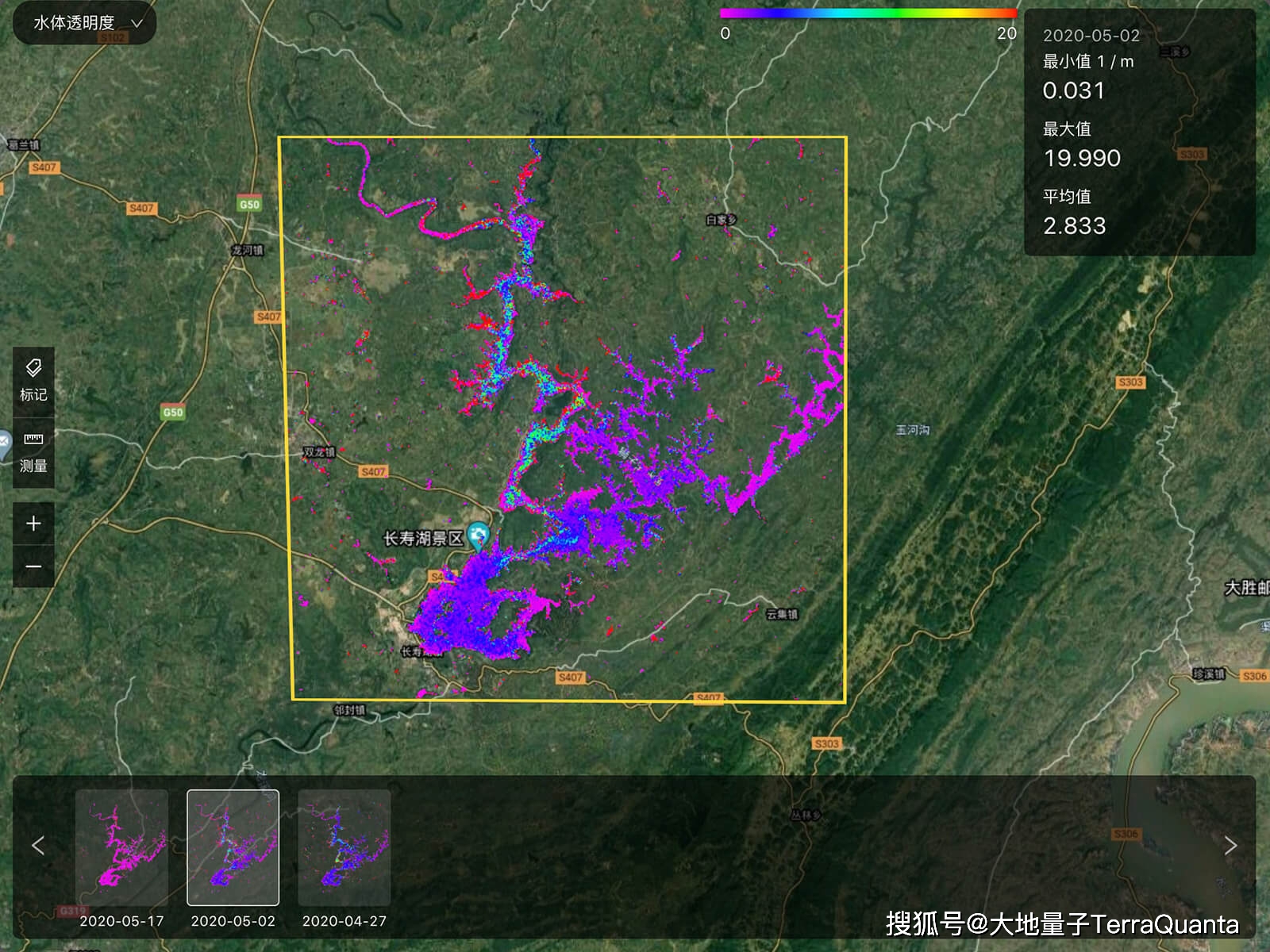1270x952 pixels.
Task: Click the 最大值 19.990 statistic
Action: pyautogui.click(x=1082, y=158)
